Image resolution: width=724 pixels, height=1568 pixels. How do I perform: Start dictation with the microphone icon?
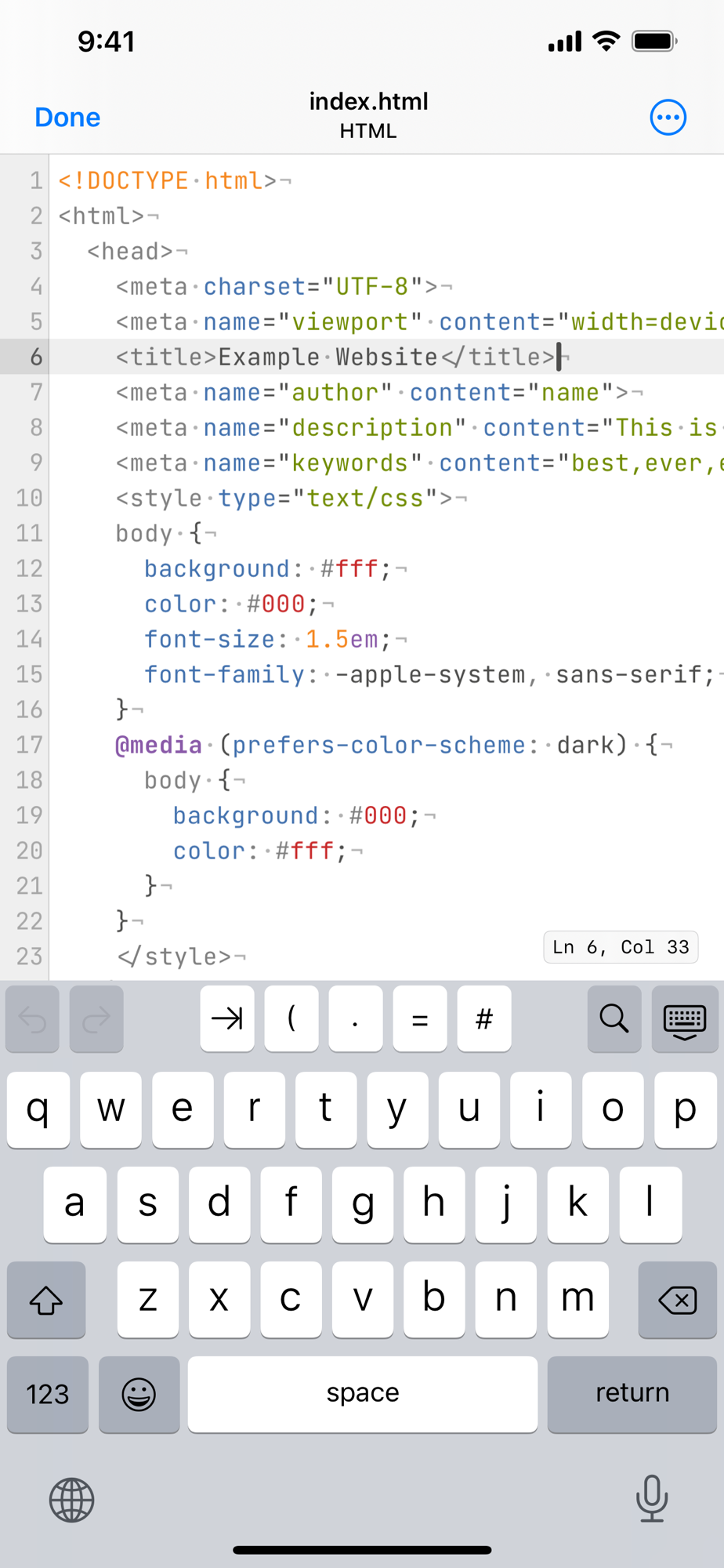[652, 1498]
